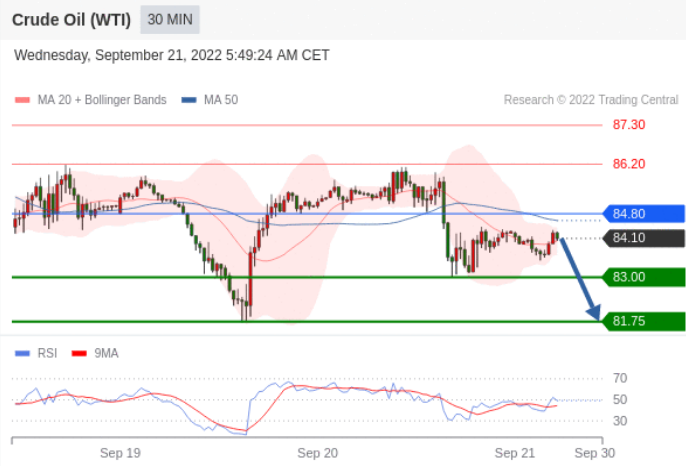Click the blue 84.80 pivot price tag
This screenshot has height=466, width=686.
pos(644,214)
